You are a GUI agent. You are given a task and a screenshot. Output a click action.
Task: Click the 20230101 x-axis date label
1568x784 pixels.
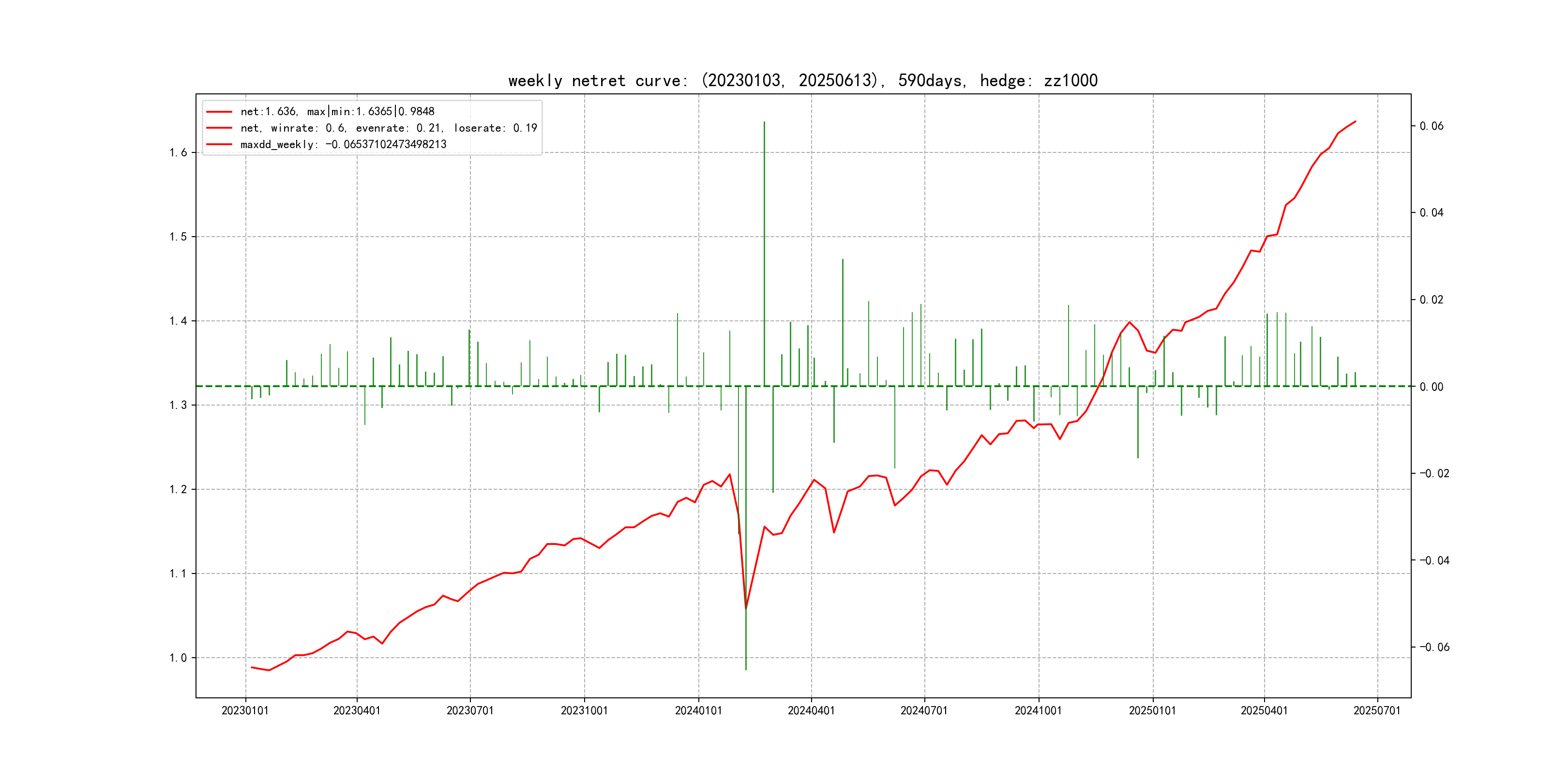pos(245,710)
